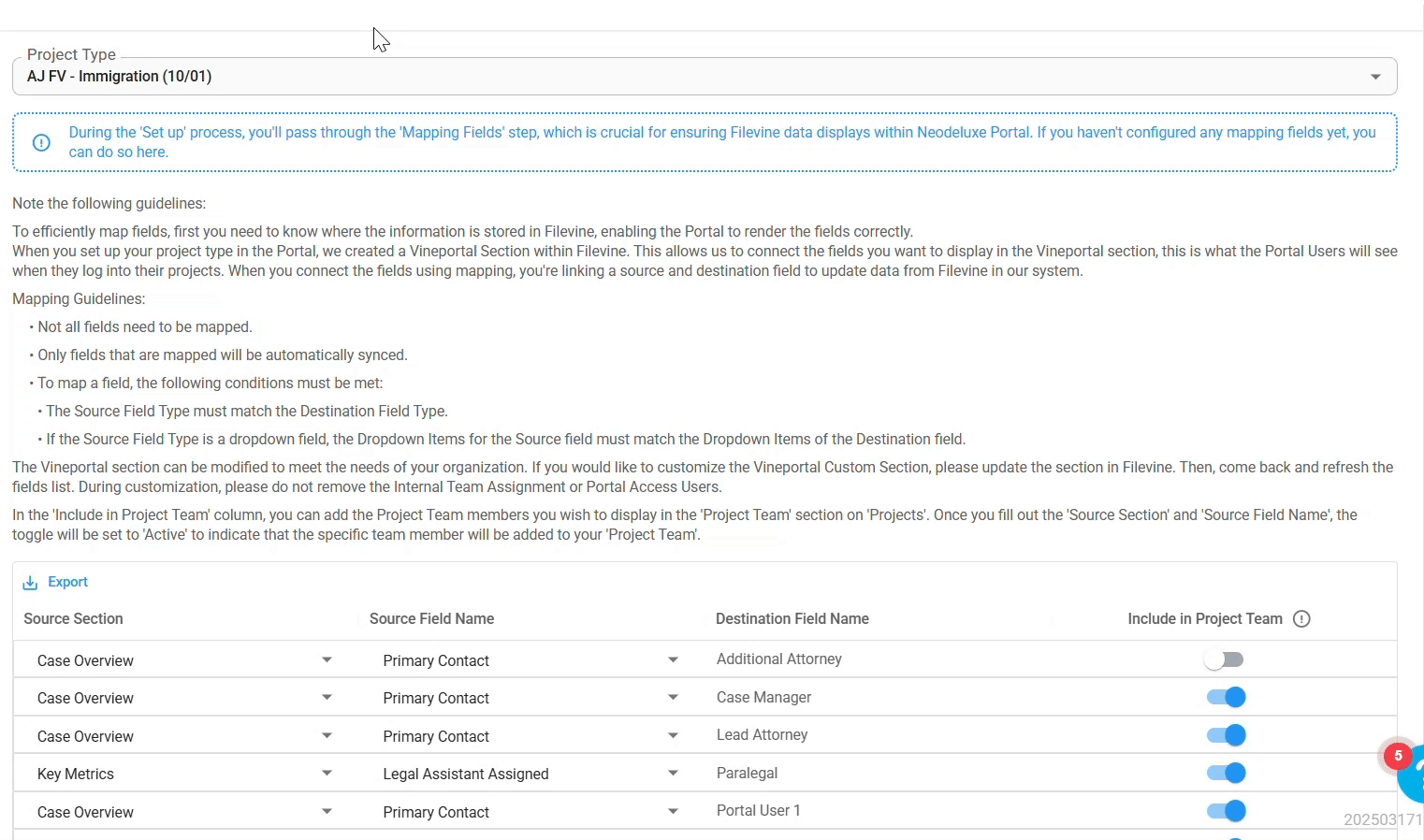The image size is (1424, 840).
Task: Switch off the Paralegal project team toggle
Action: (x=1226, y=774)
